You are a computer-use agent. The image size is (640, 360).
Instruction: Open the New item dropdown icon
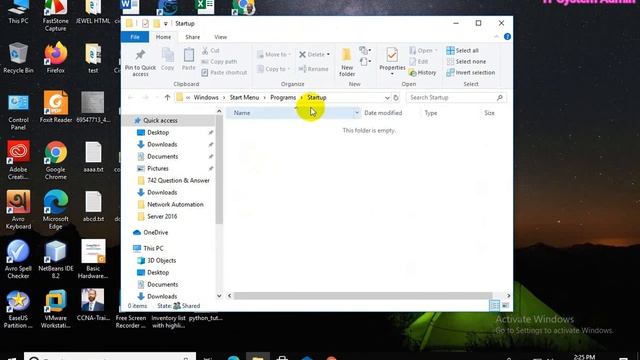pos(364,50)
